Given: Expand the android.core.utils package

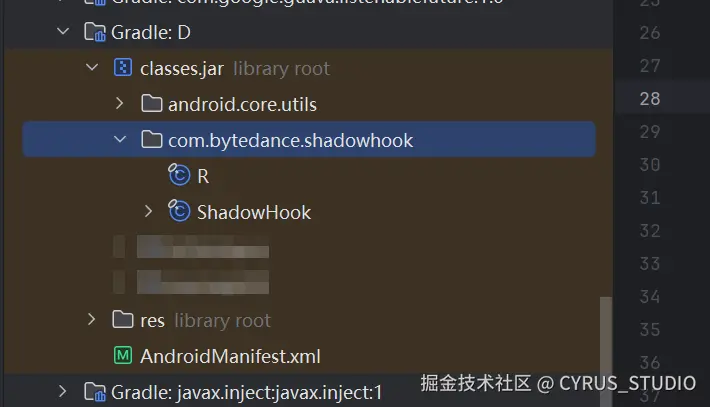Looking at the screenshot, I should click(x=120, y=104).
